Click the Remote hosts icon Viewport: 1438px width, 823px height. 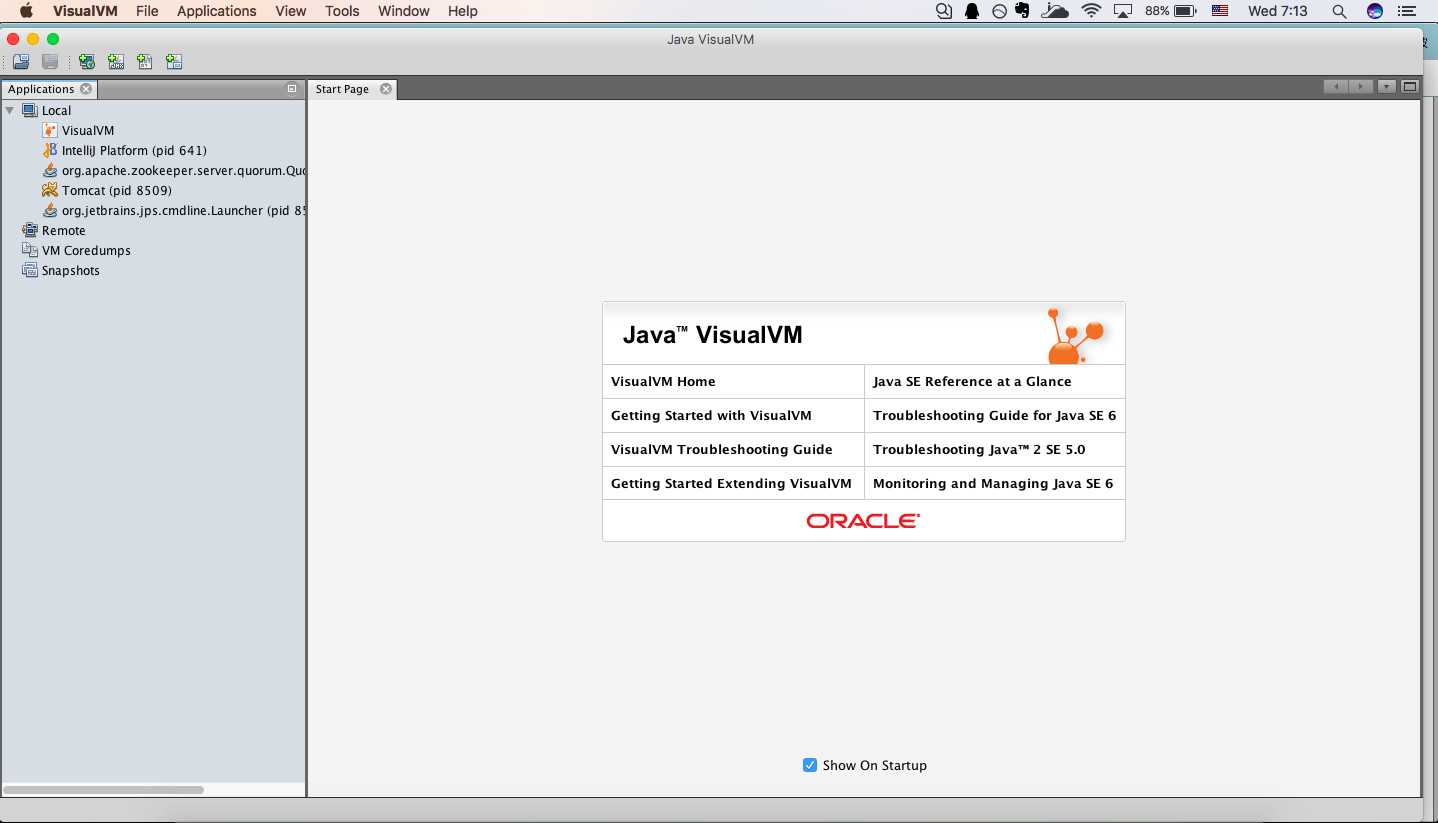(x=30, y=230)
